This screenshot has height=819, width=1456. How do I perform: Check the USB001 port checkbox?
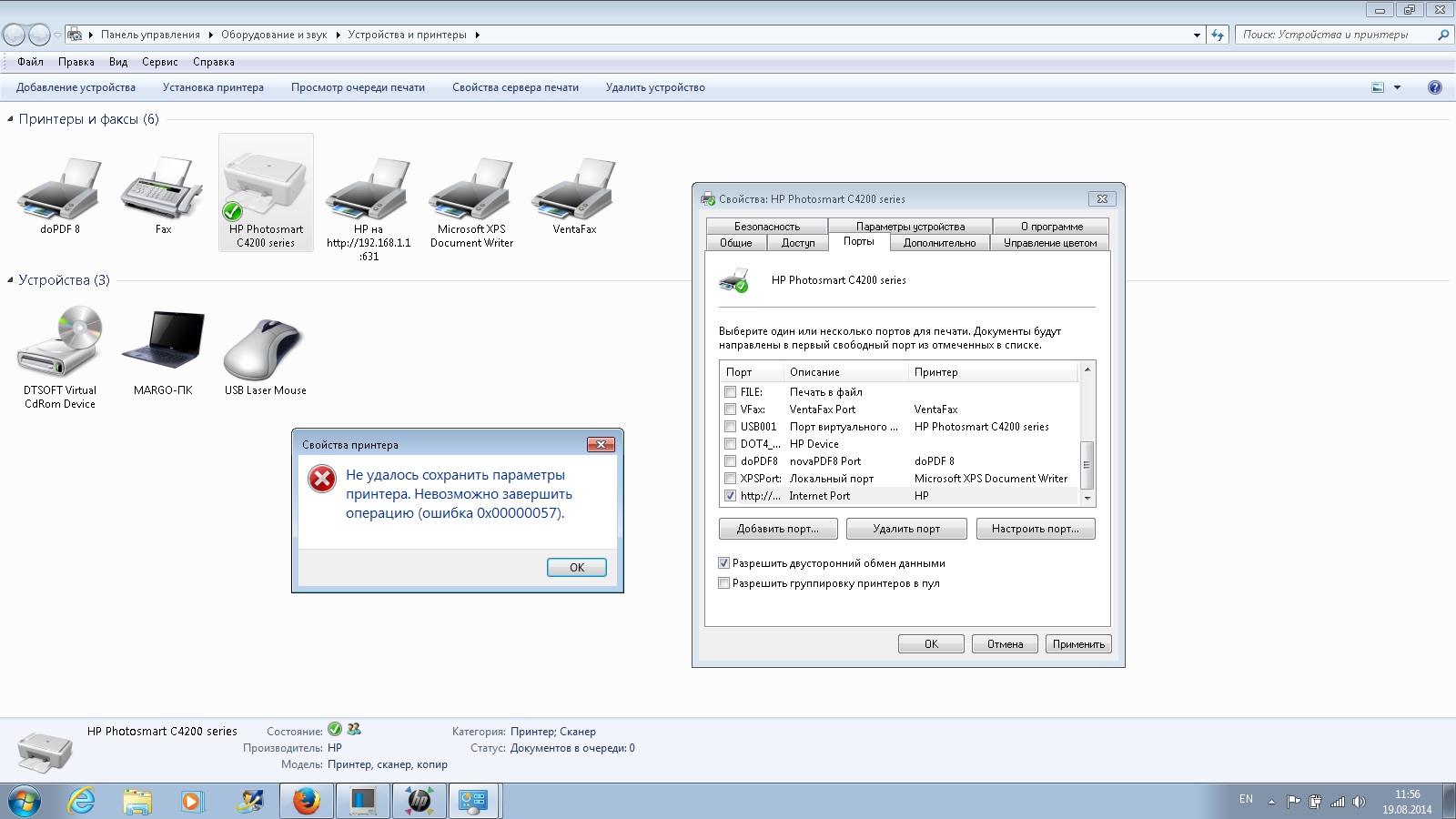(x=730, y=426)
